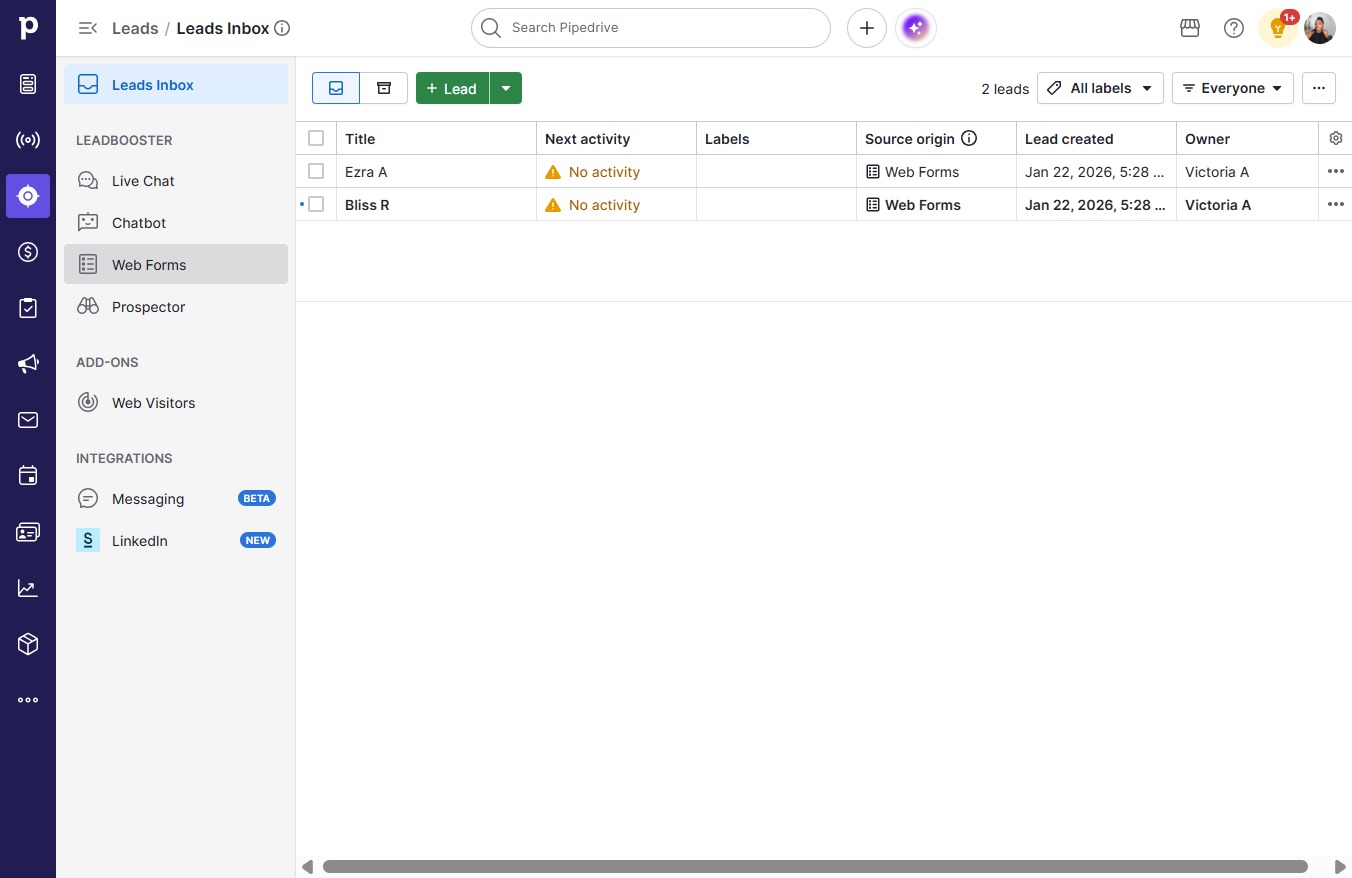Open Mail envelope icon in rail

point(28,420)
